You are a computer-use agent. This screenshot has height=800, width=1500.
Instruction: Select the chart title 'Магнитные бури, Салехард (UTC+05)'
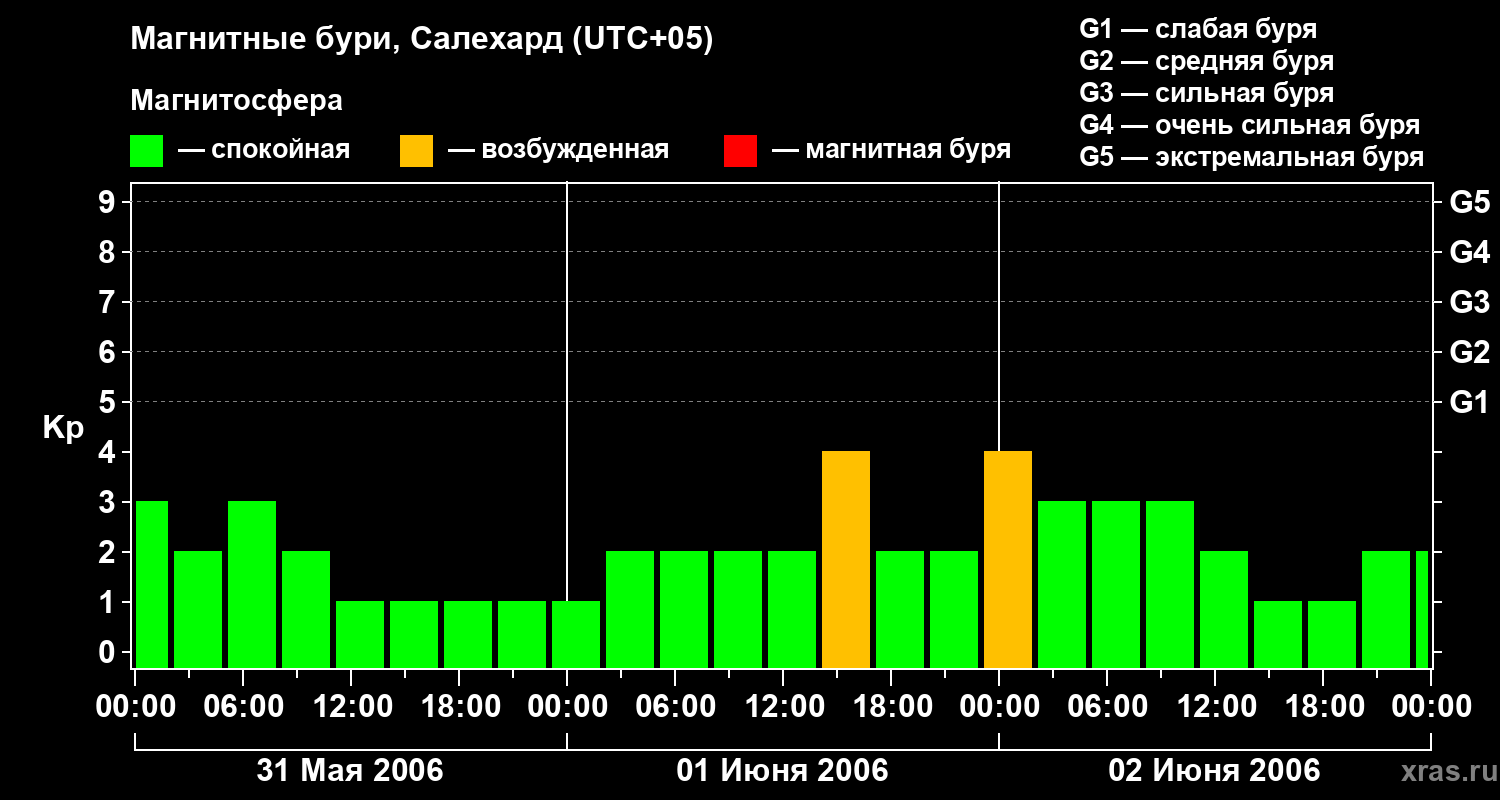coord(422,40)
